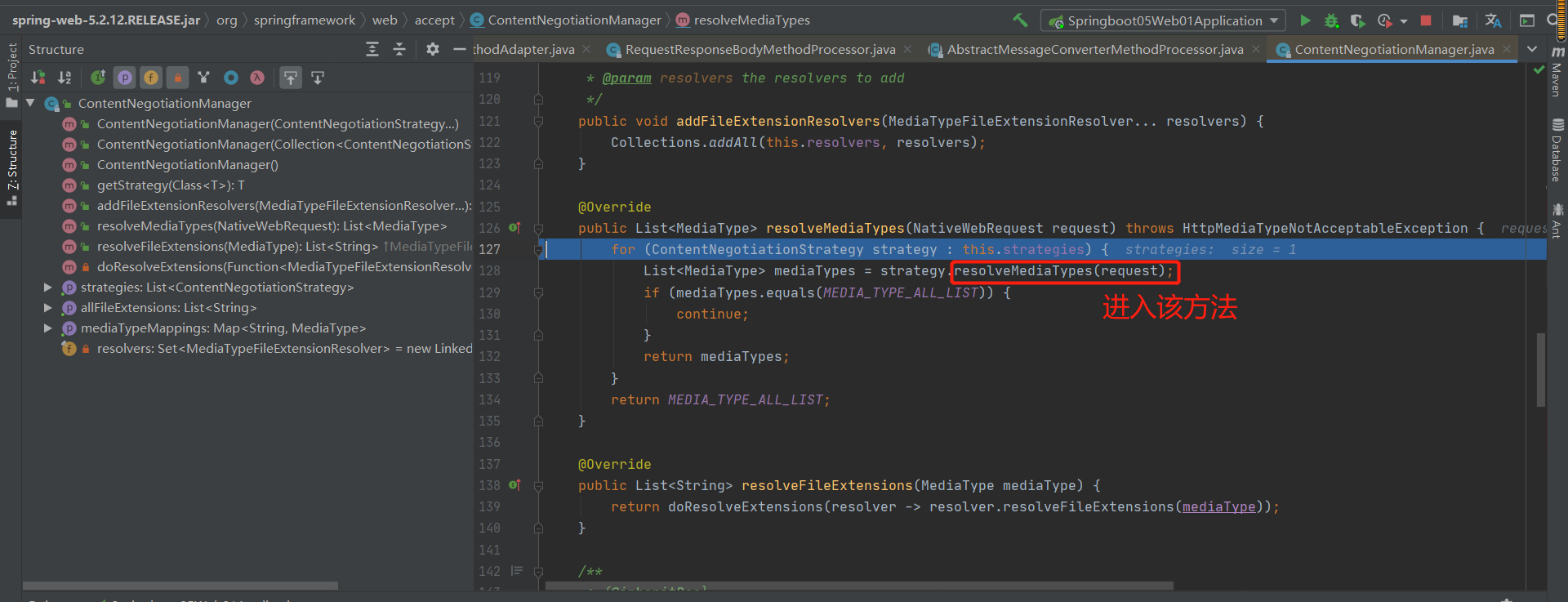Close the RequestResponseBodyMethodProcessor.java tab

point(907,50)
